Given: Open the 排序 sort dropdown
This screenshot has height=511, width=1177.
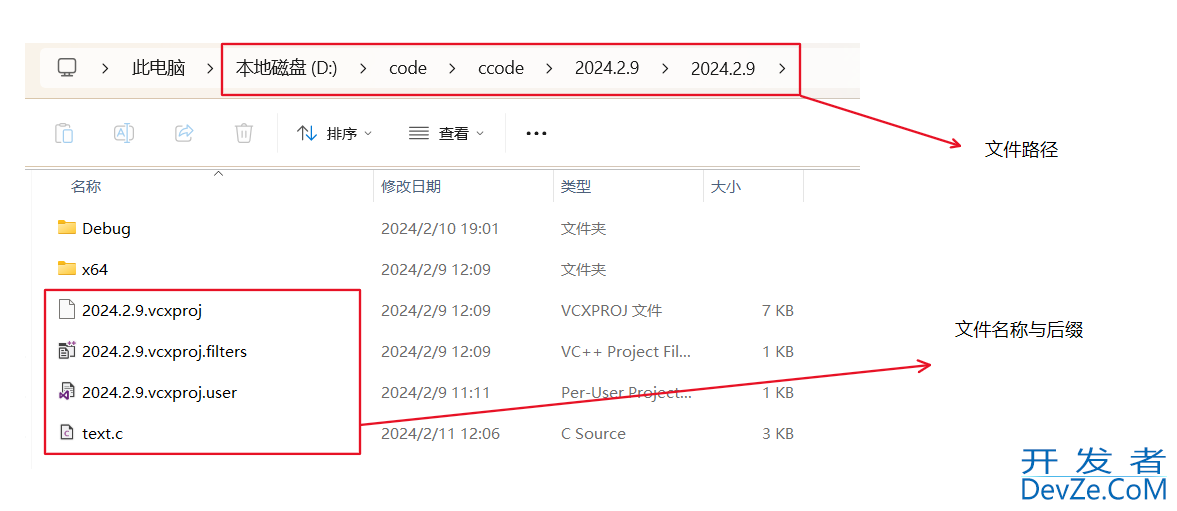Looking at the screenshot, I should [x=335, y=133].
